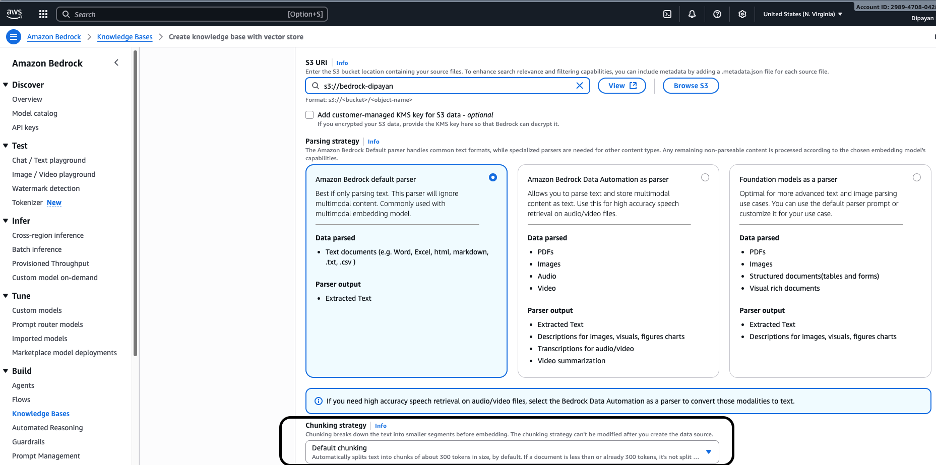936x466 pixels.
Task: Select Bedrock Data Automation as parser
Action: click(x=705, y=177)
